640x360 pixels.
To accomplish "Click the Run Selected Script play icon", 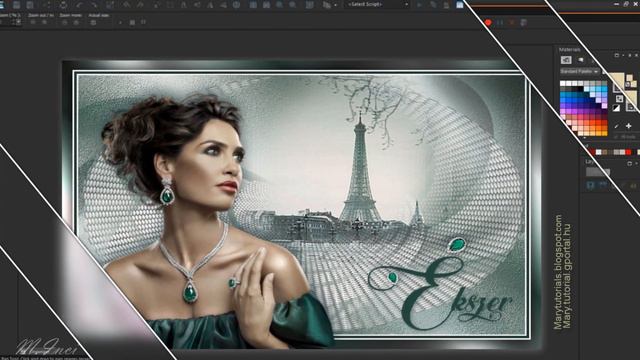I will 419,5.
